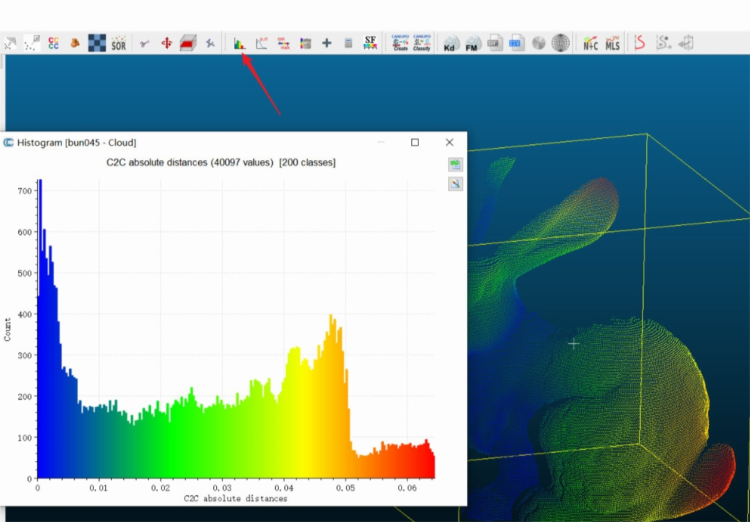
Task: Open the calculator icon in the toolbar
Action: point(348,44)
